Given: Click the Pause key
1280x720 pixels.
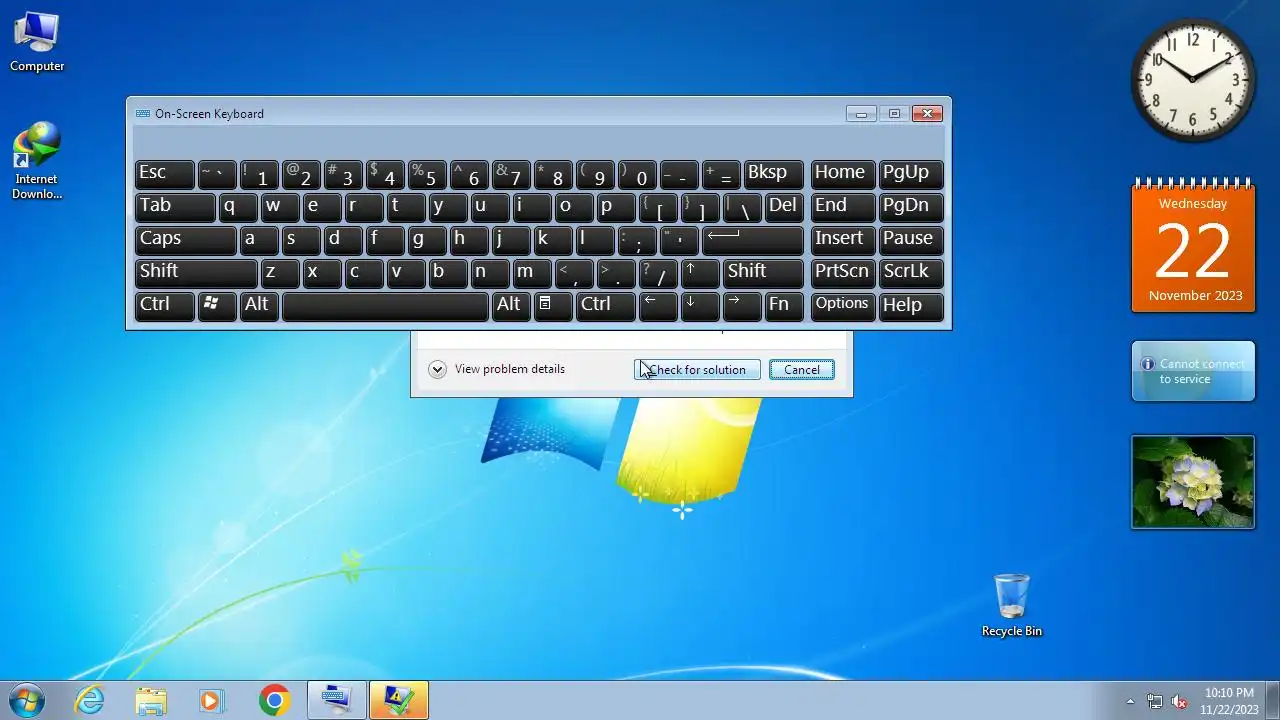Looking at the screenshot, I should (910, 240).
